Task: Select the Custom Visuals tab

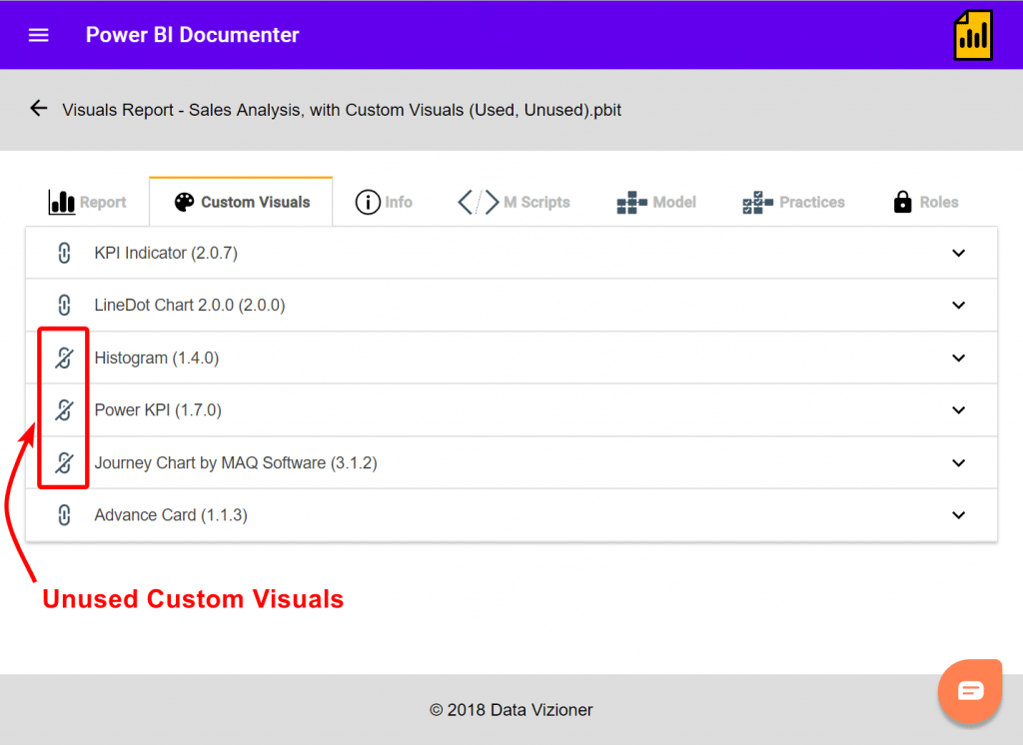Action: coord(241,202)
